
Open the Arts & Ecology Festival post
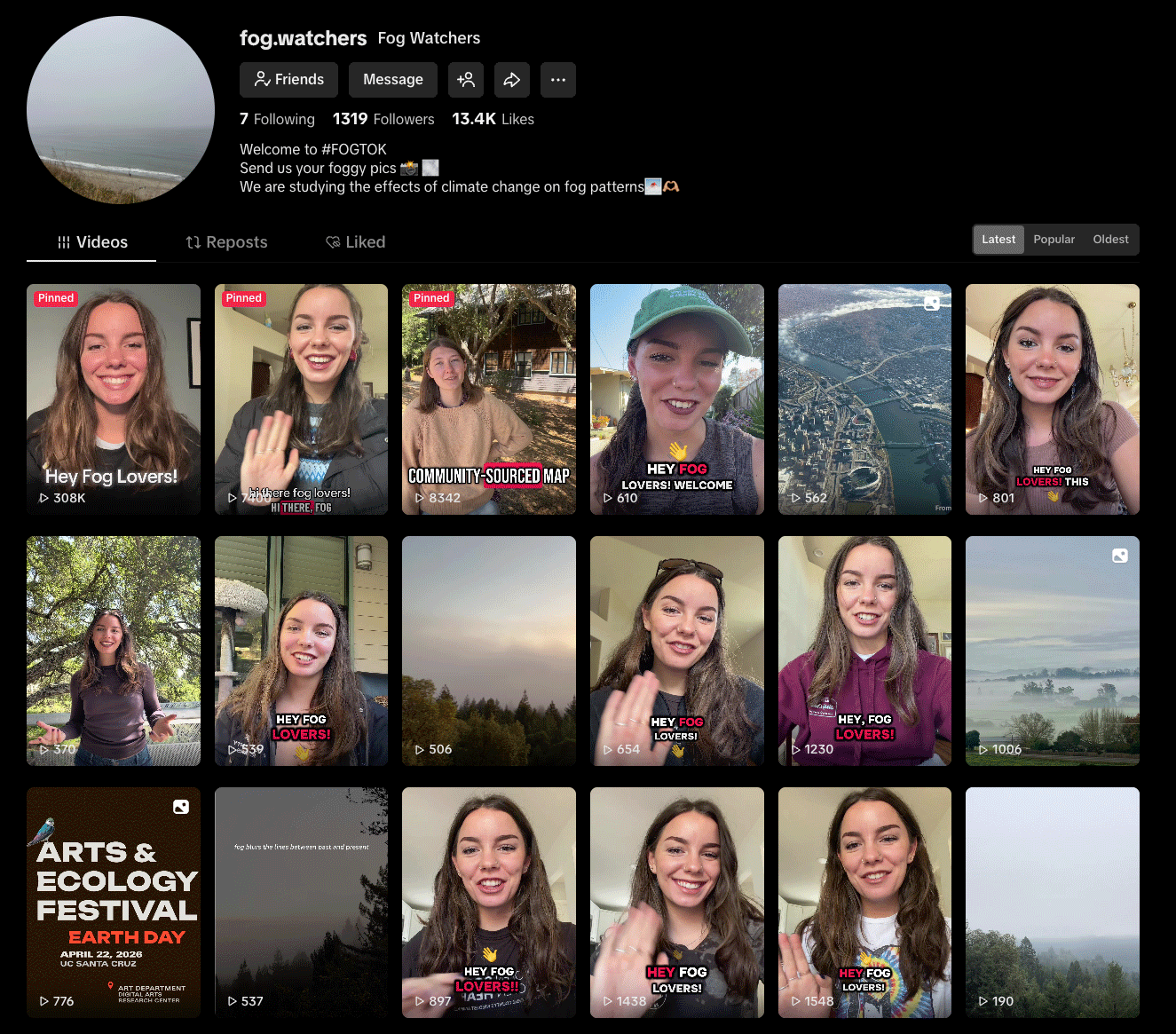coord(114,903)
